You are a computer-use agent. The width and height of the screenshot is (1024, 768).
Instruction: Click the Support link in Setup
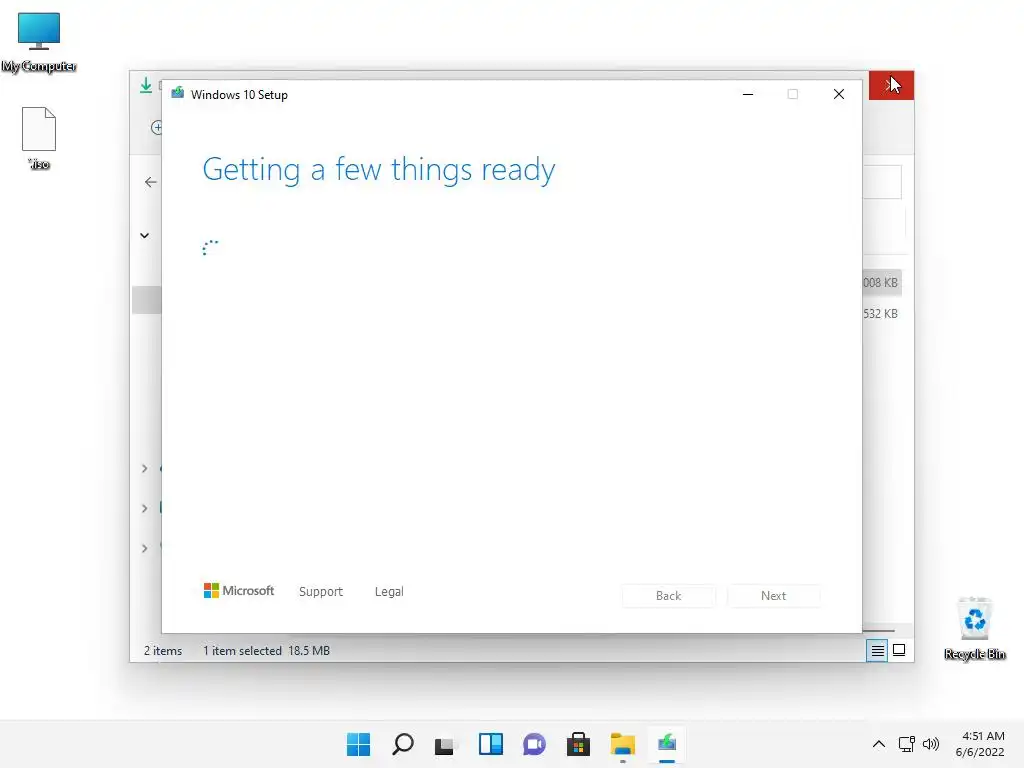click(321, 592)
